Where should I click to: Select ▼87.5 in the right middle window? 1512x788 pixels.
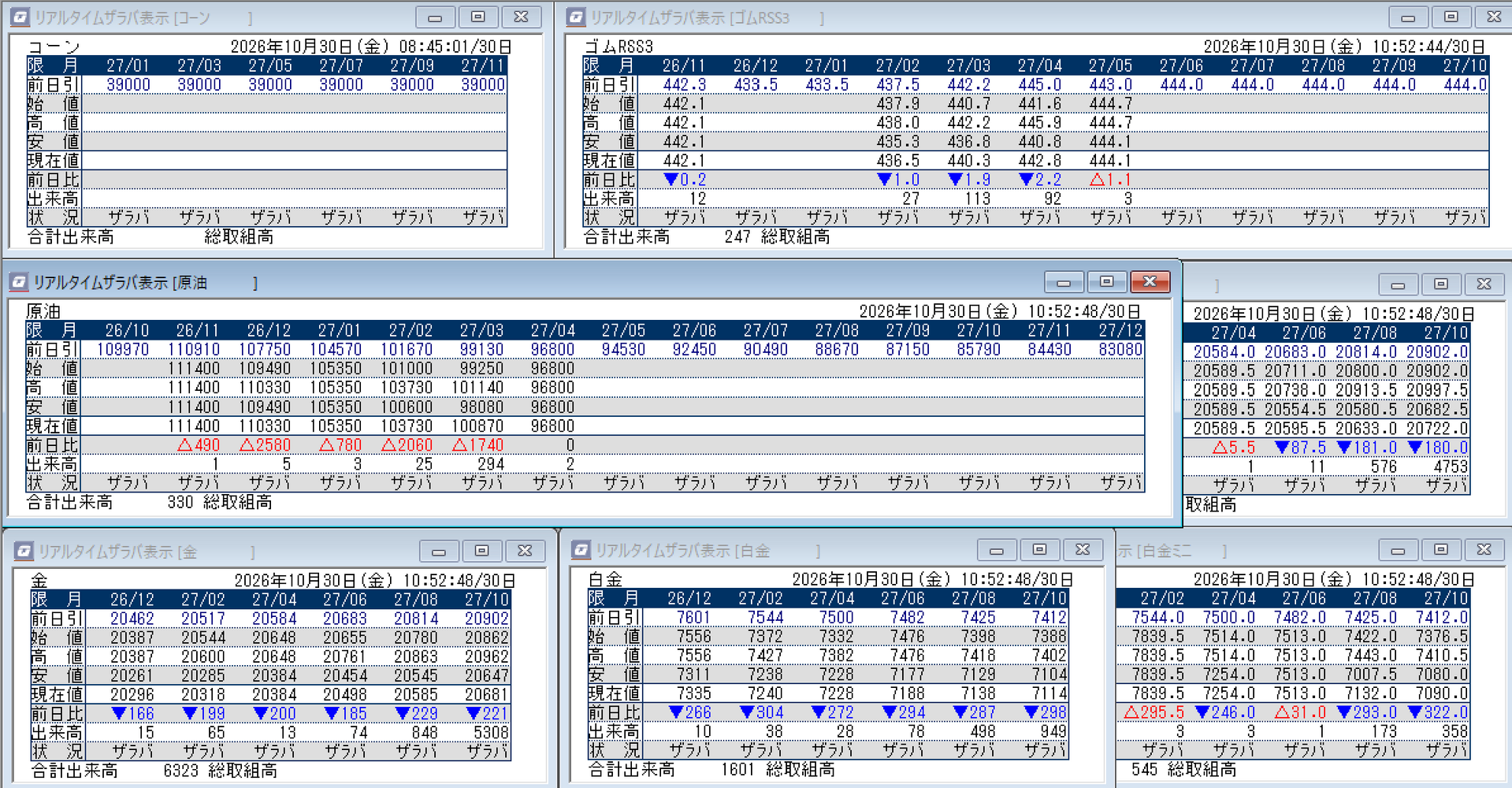tap(1300, 448)
